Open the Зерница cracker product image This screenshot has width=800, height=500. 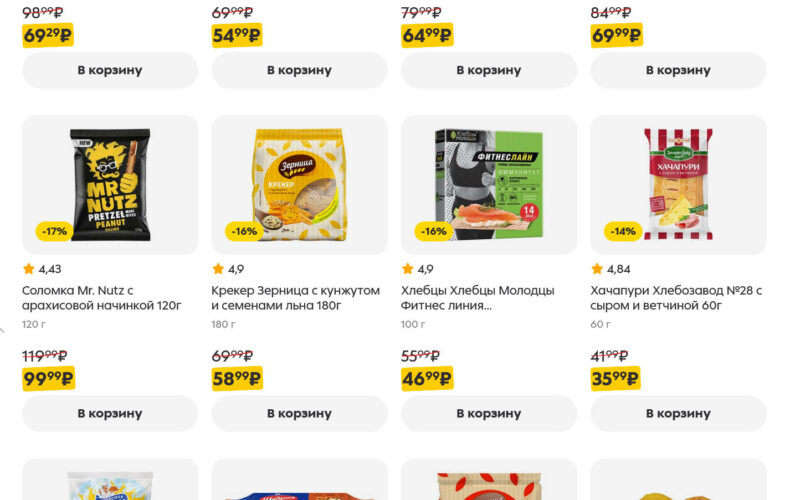coord(299,185)
